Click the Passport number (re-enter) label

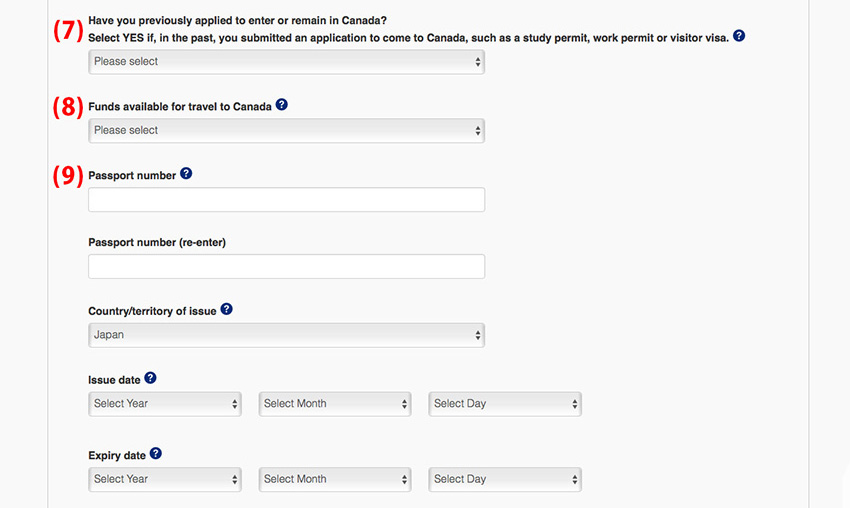pos(157,242)
